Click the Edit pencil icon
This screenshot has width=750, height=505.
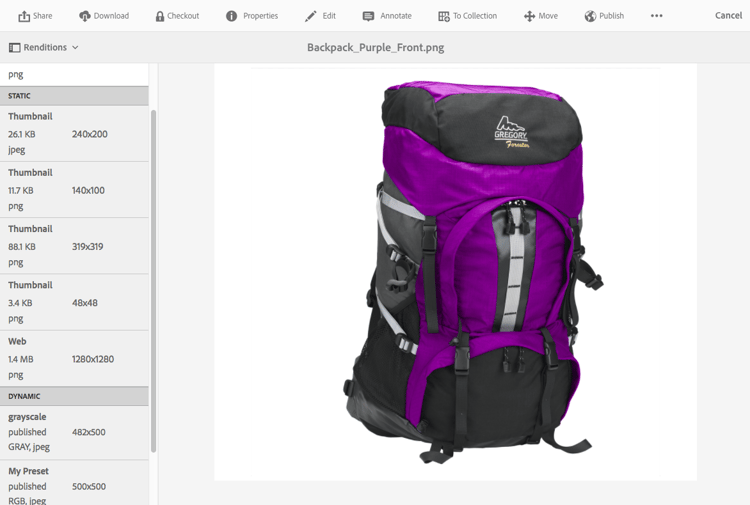pos(310,16)
